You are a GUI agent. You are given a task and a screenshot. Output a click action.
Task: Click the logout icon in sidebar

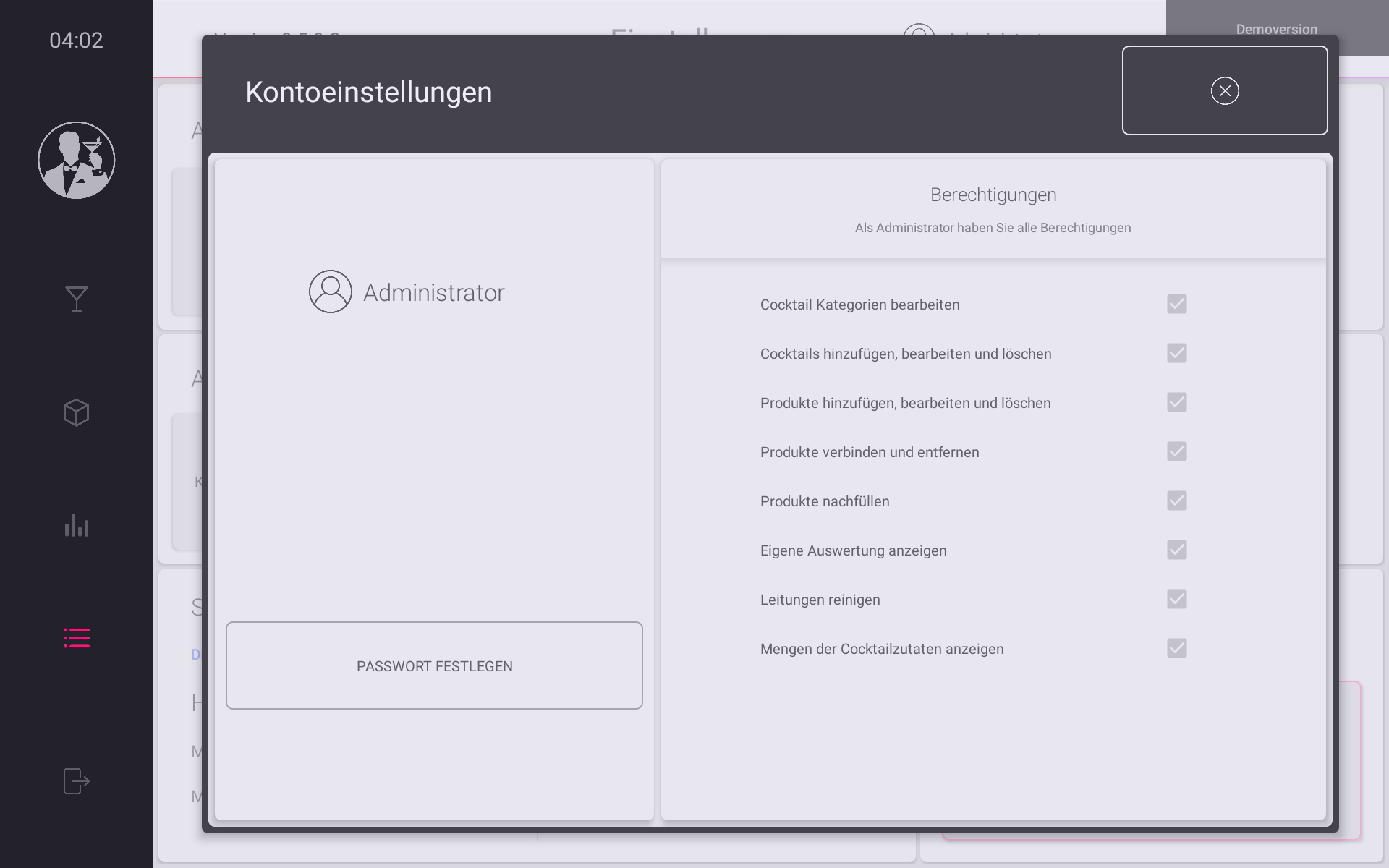tap(76, 780)
